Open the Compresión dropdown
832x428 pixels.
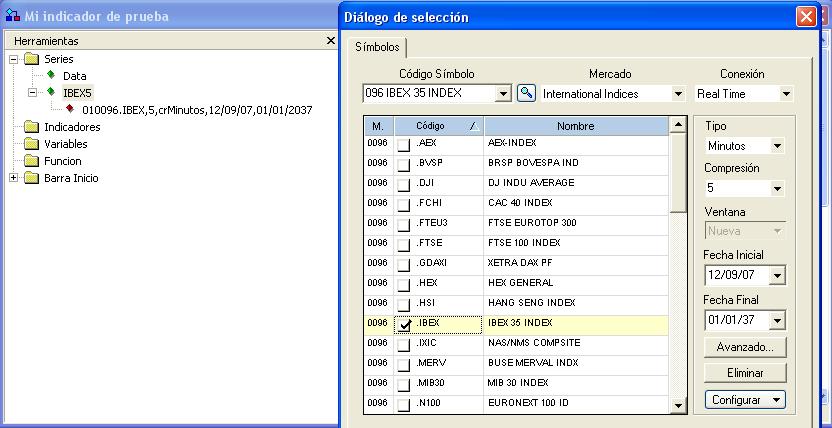(x=777, y=188)
